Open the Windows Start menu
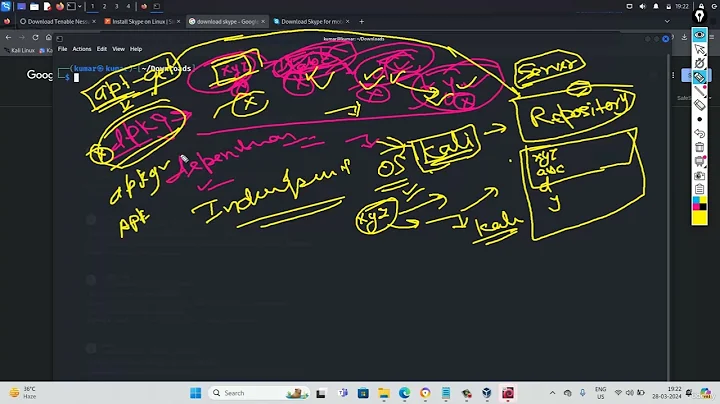 click(196, 393)
